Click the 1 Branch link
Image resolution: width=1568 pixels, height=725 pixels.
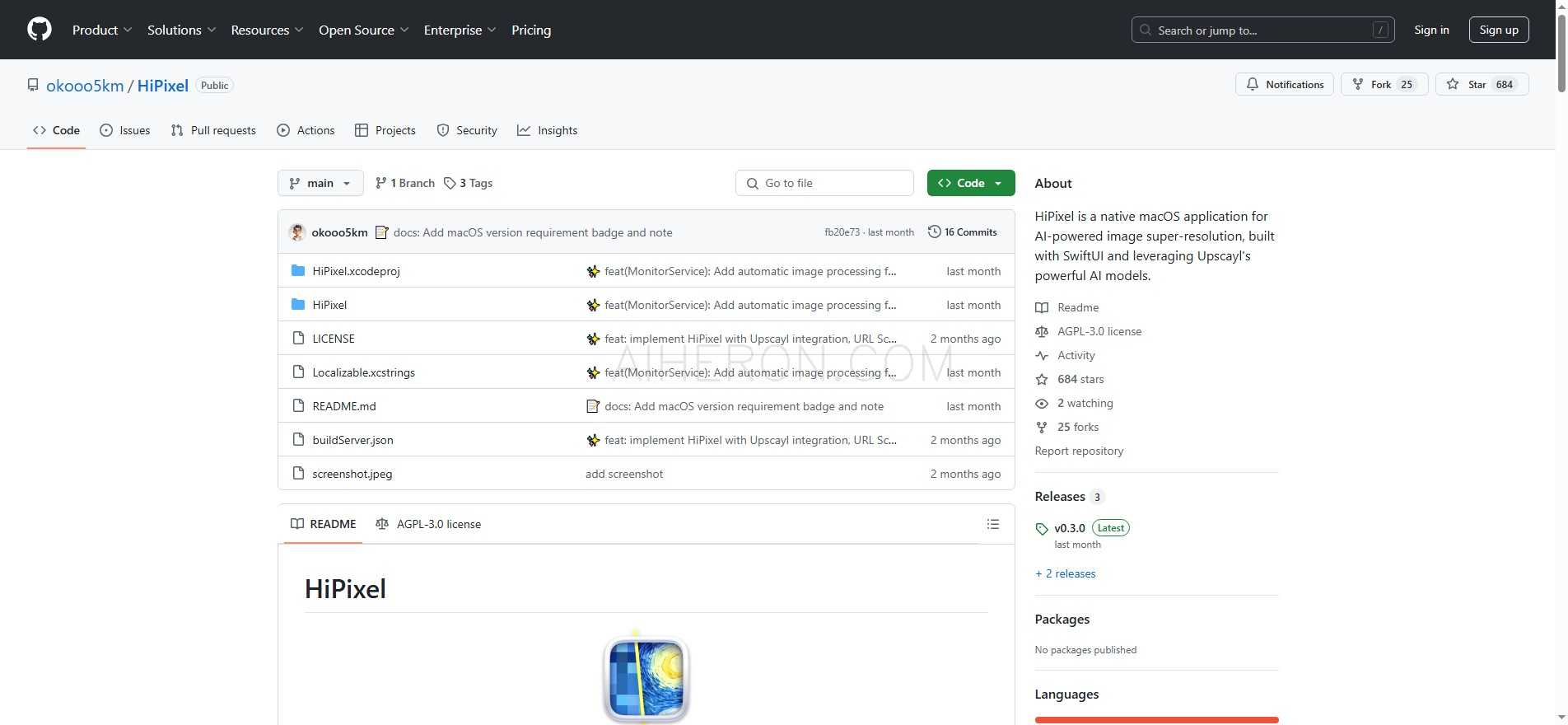coord(405,183)
